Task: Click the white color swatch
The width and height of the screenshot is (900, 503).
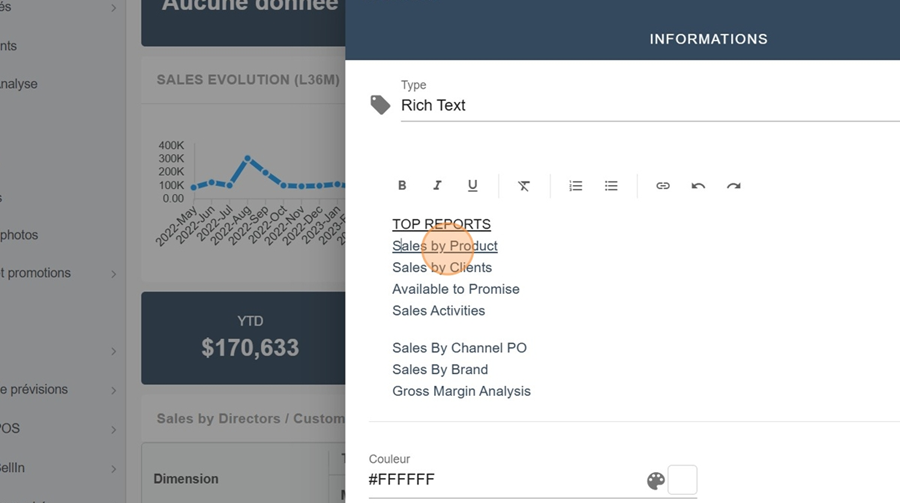Action: tap(682, 480)
